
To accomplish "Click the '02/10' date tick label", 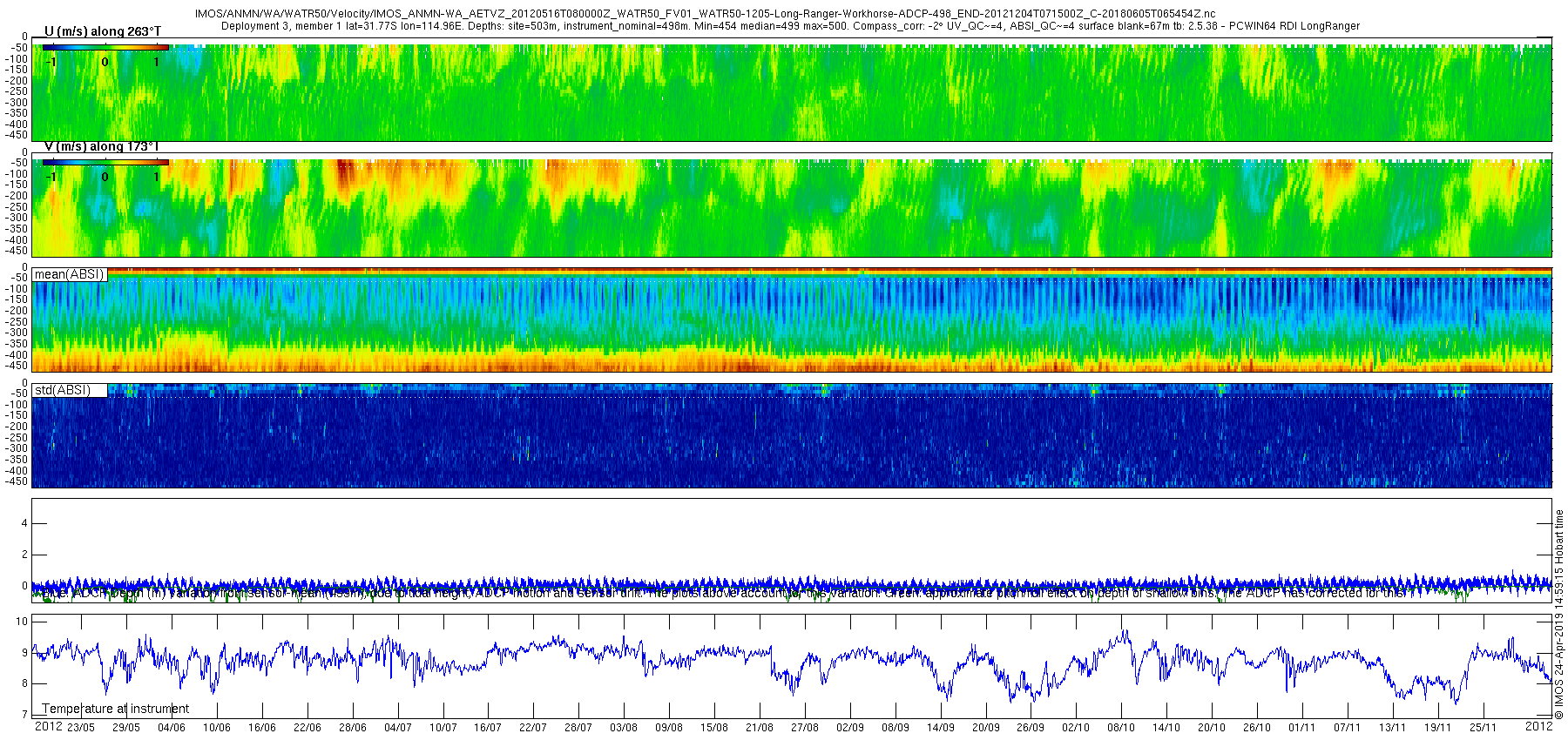I will (x=1076, y=728).
